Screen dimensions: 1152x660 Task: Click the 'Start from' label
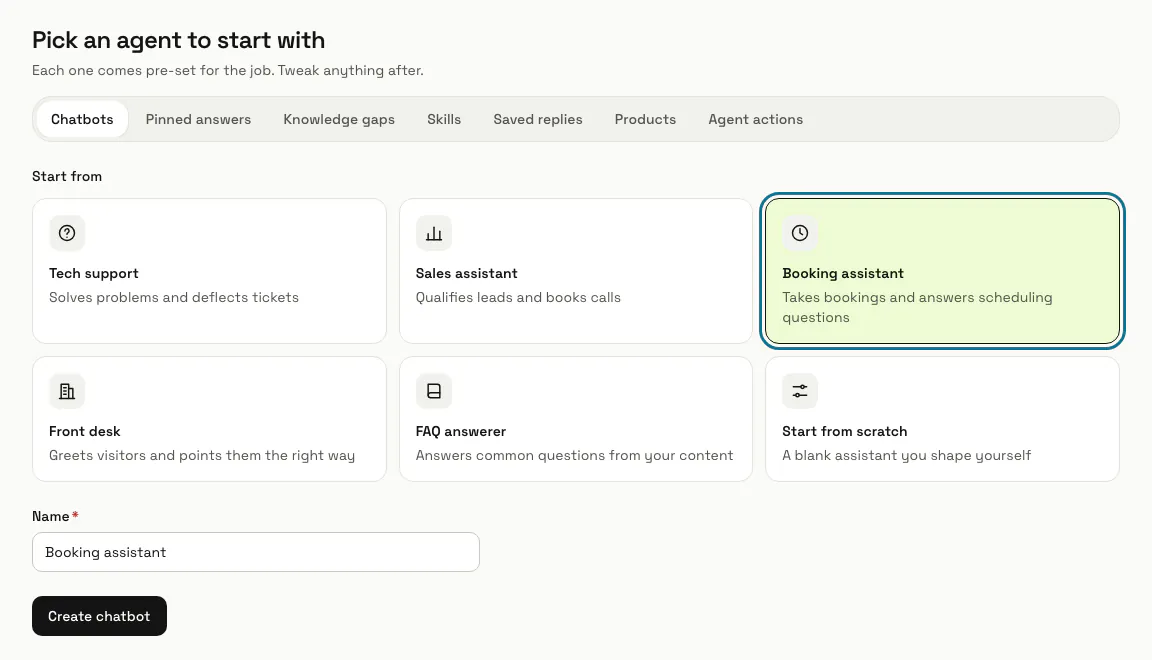tap(67, 176)
